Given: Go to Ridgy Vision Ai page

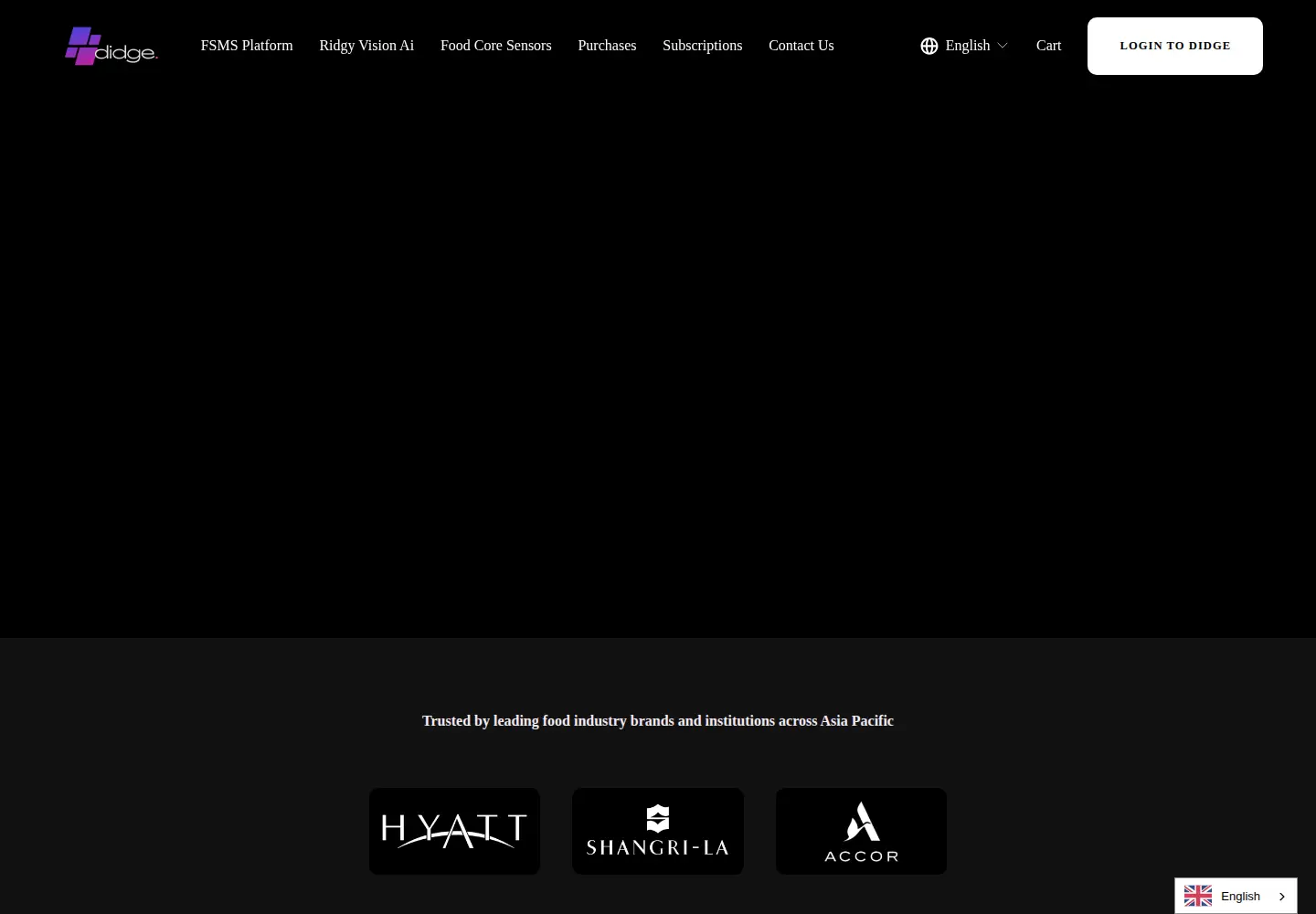Looking at the screenshot, I should (x=366, y=46).
